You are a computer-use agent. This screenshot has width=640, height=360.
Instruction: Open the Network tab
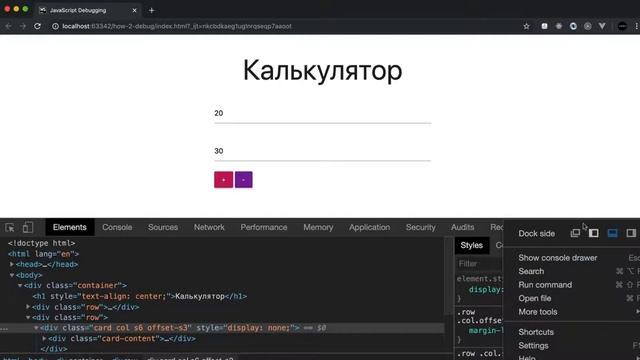click(x=209, y=227)
